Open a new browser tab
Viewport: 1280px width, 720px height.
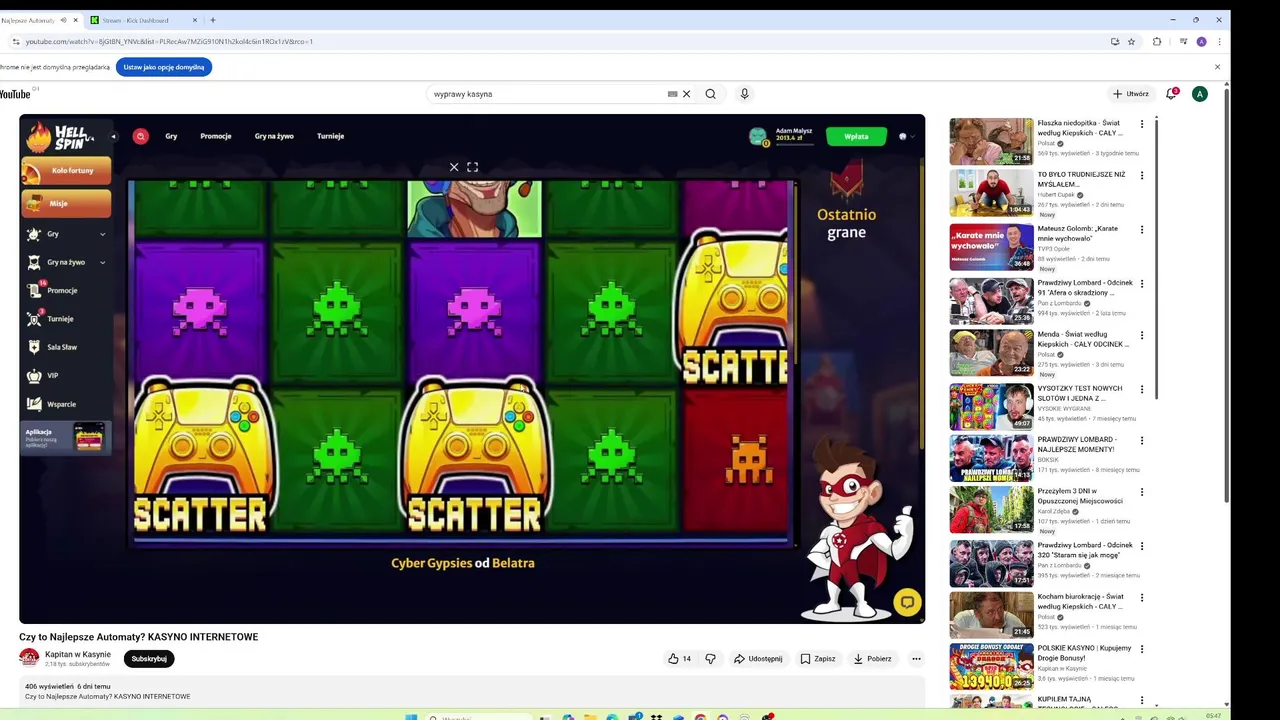click(212, 20)
